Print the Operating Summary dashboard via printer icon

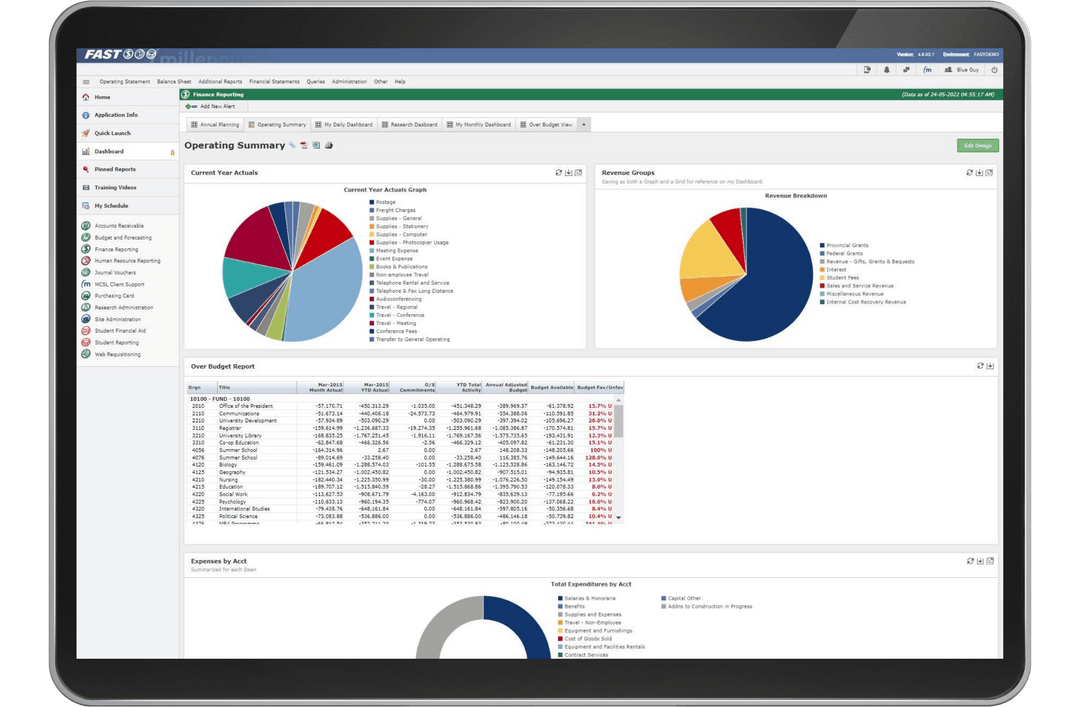(330, 146)
